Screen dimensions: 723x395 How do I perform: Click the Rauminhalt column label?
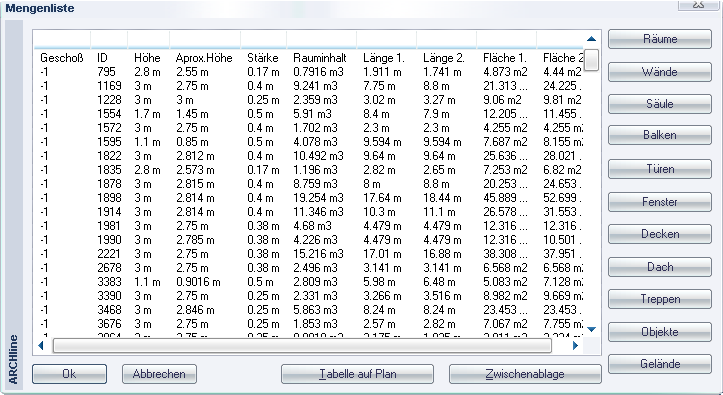320,58
